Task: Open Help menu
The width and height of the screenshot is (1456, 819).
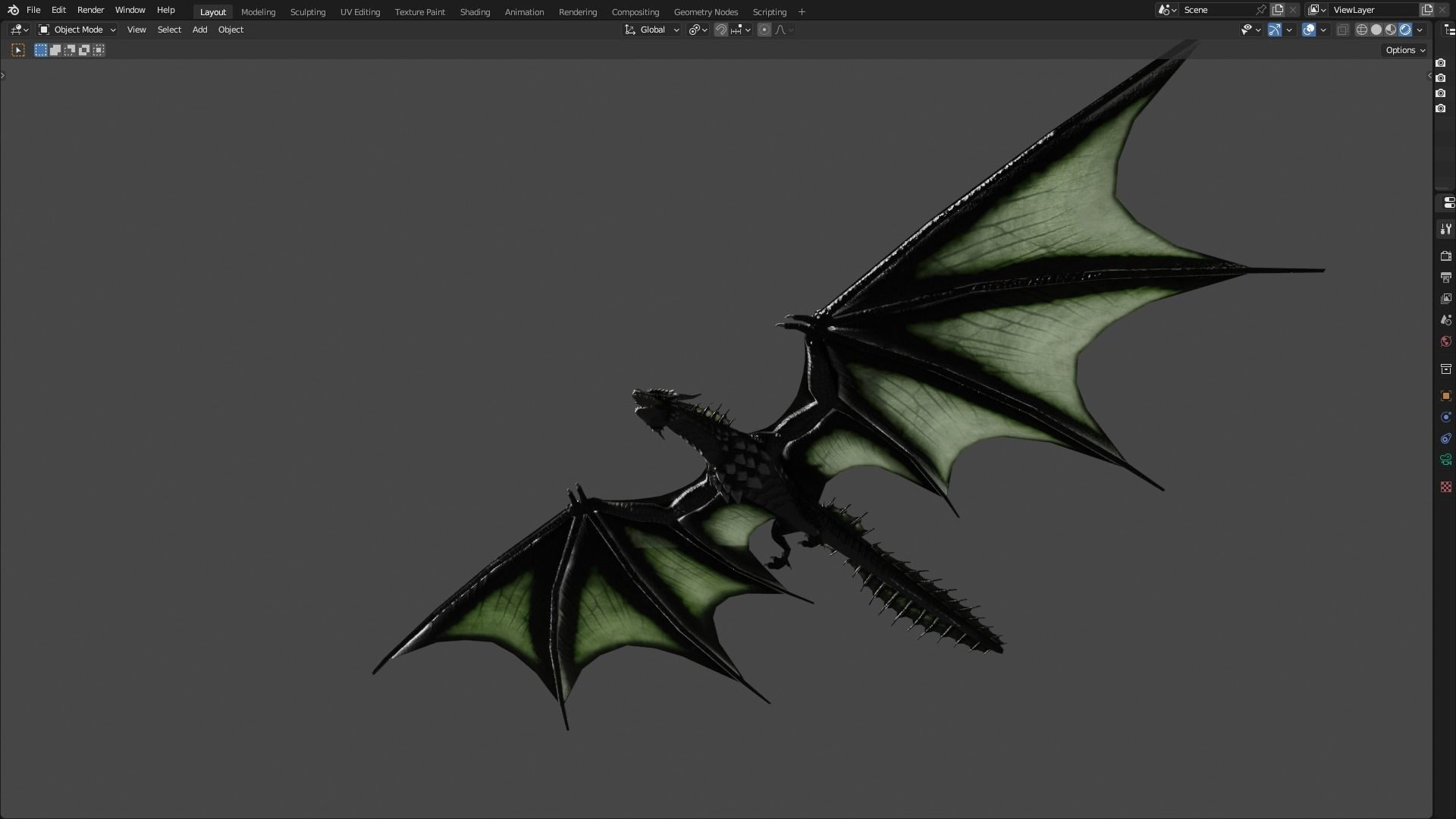Action: pyautogui.click(x=165, y=10)
